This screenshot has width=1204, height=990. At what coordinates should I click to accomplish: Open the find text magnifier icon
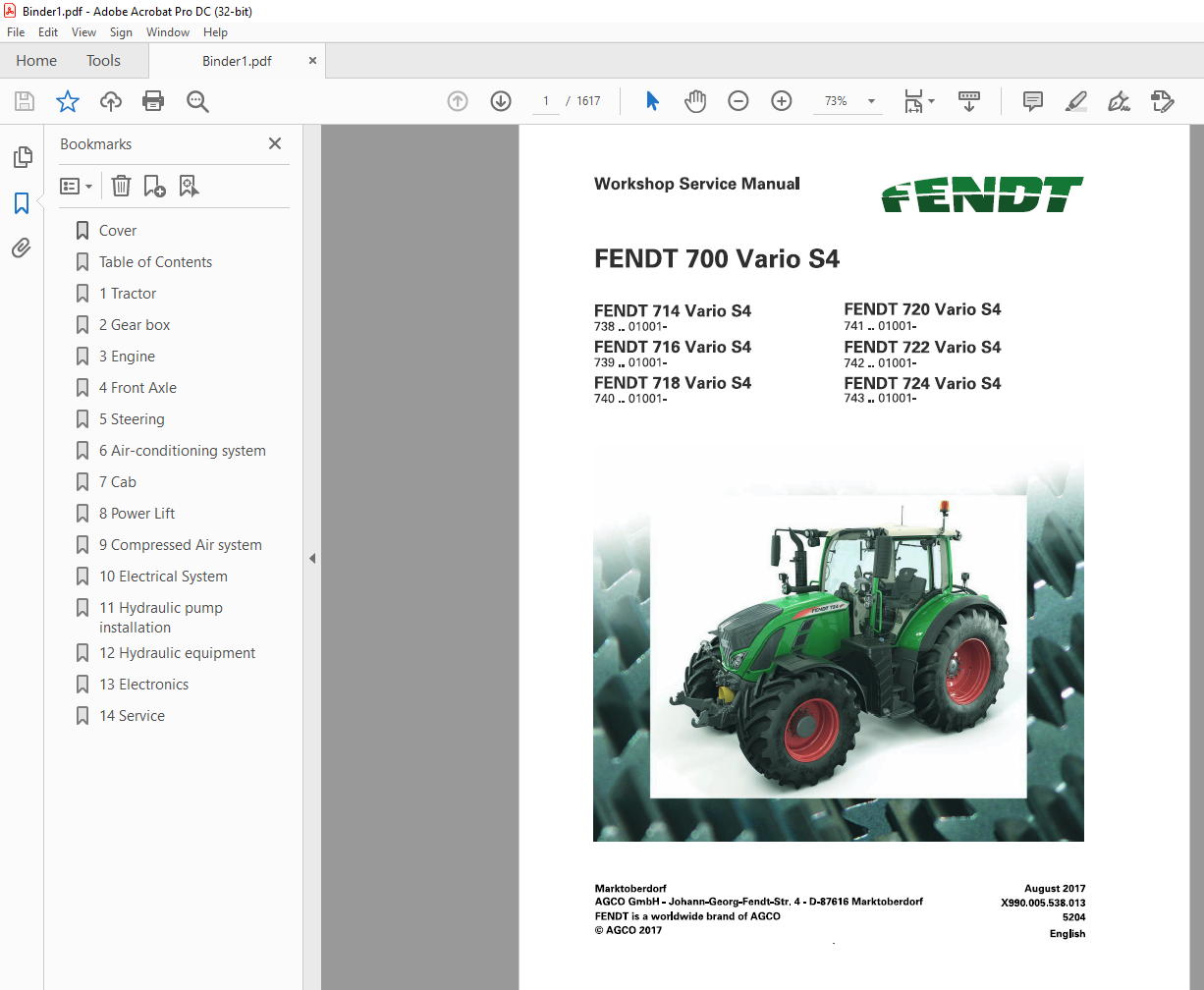tap(197, 101)
